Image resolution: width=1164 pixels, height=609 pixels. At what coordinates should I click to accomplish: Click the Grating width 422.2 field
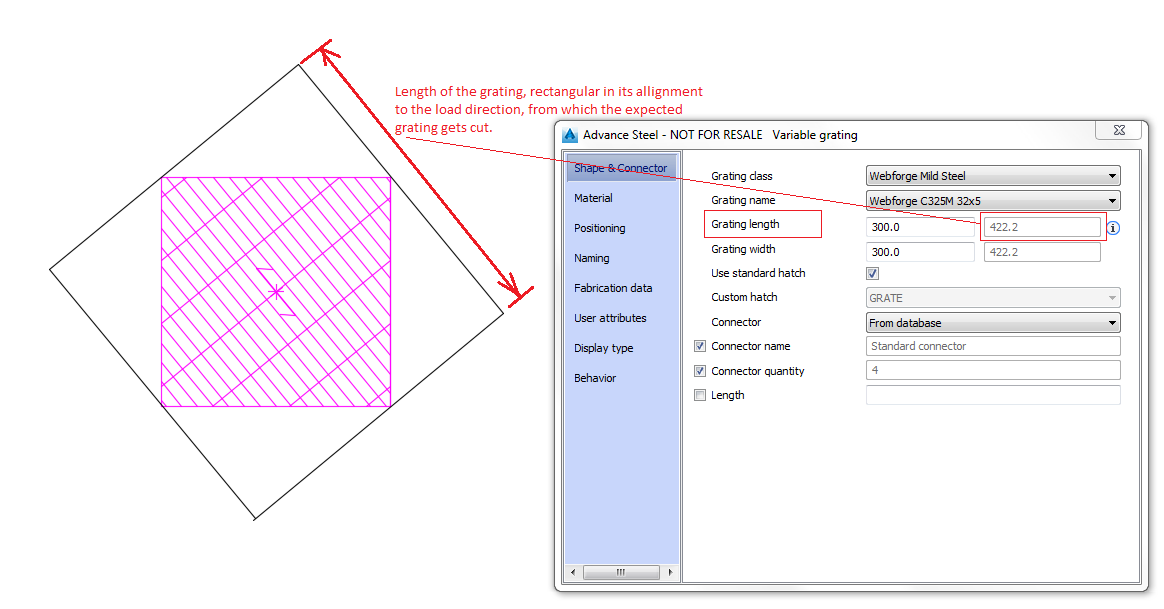(x=1042, y=252)
